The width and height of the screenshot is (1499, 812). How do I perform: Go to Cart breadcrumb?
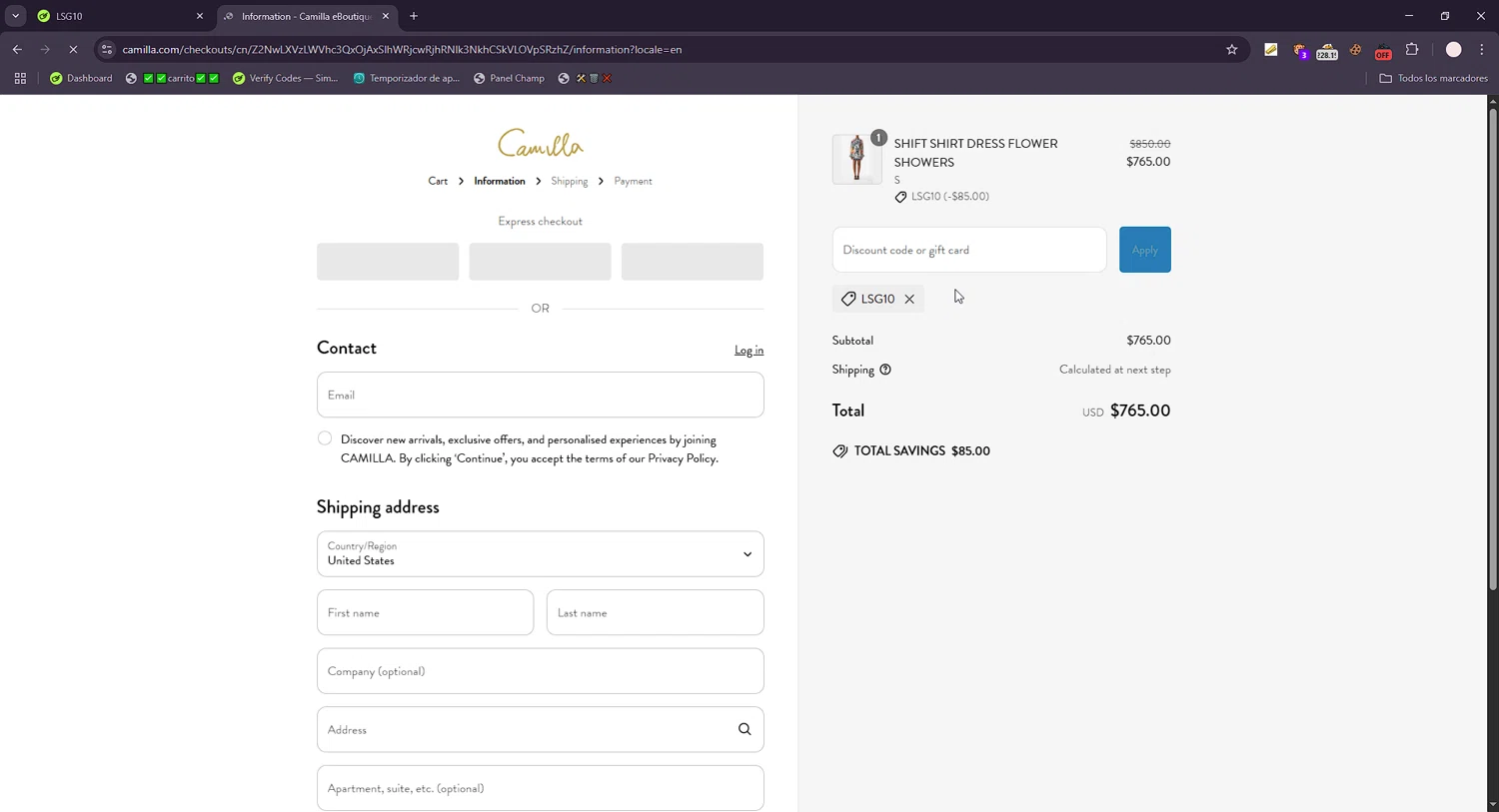(438, 181)
